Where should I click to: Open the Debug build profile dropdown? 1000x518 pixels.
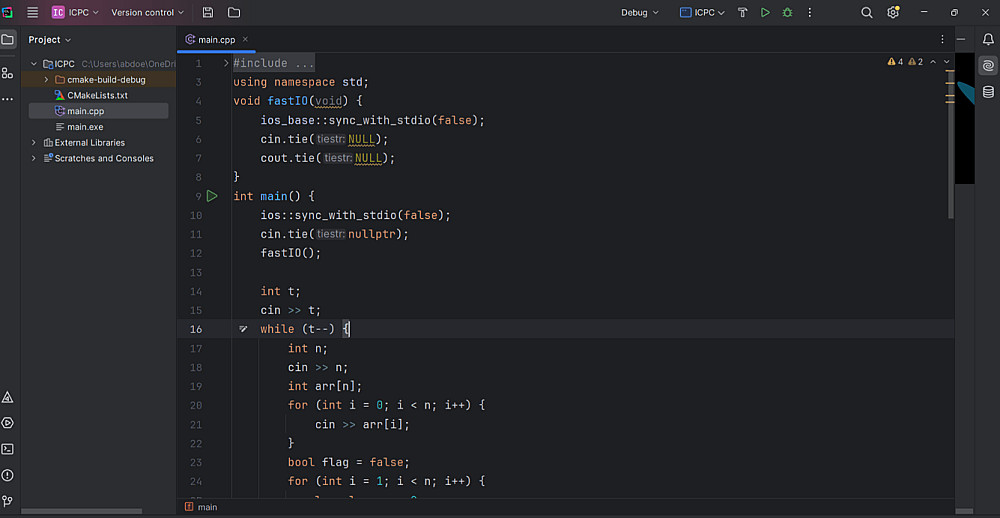(x=640, y=13)
